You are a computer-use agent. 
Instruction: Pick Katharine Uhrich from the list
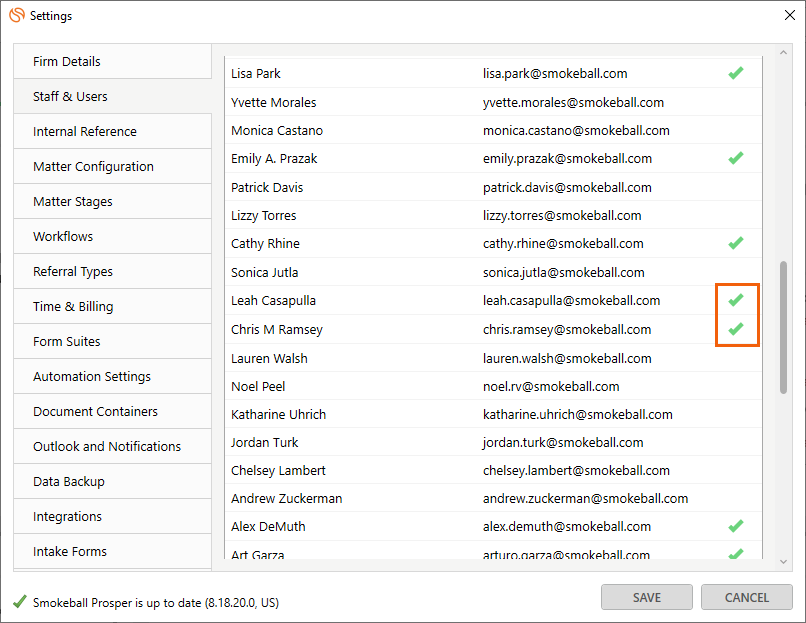click(493, 414)
